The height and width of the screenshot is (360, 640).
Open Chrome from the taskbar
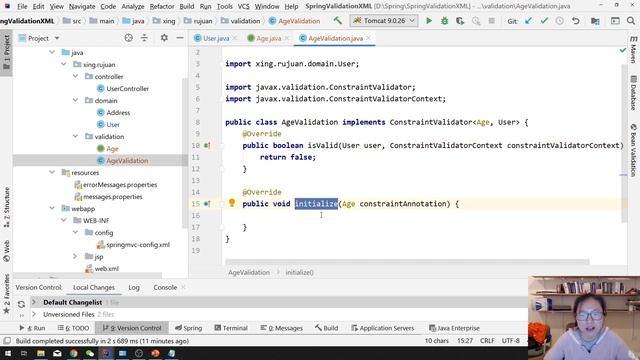pos(73,353)
